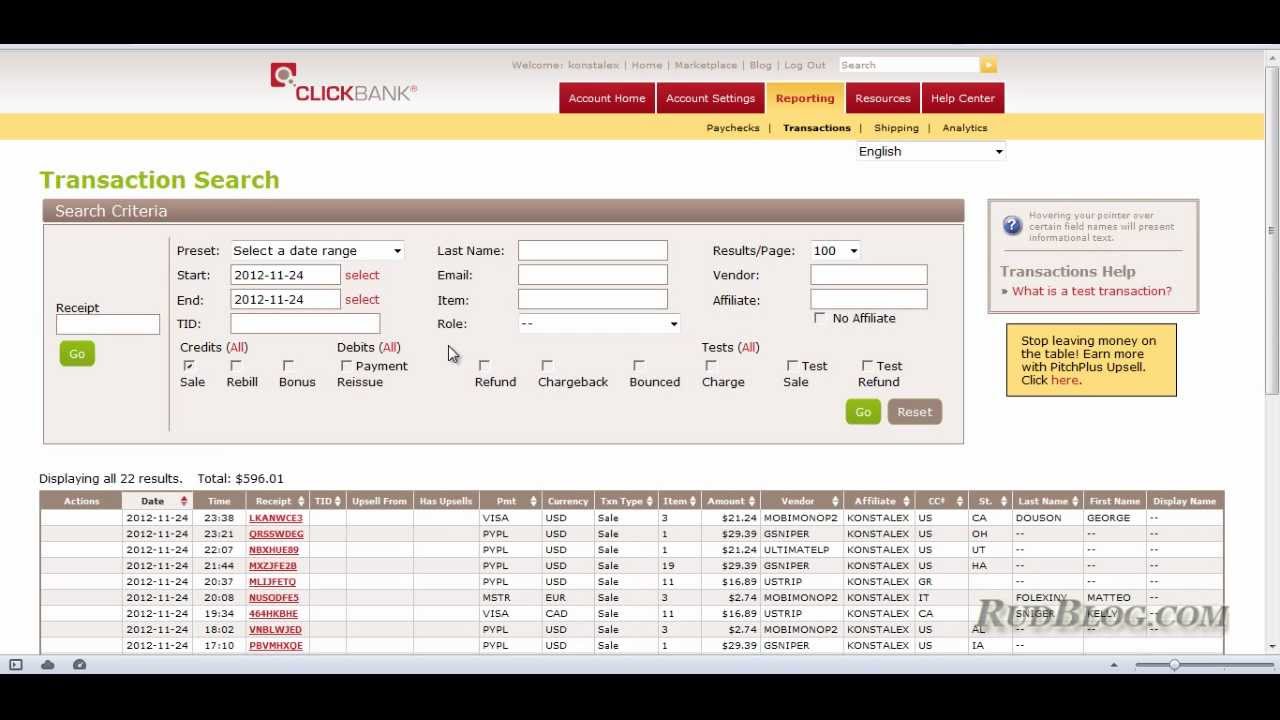Check the Bonus checkbox
Viewport: 1280px width, 720px height.
[288, 366]
